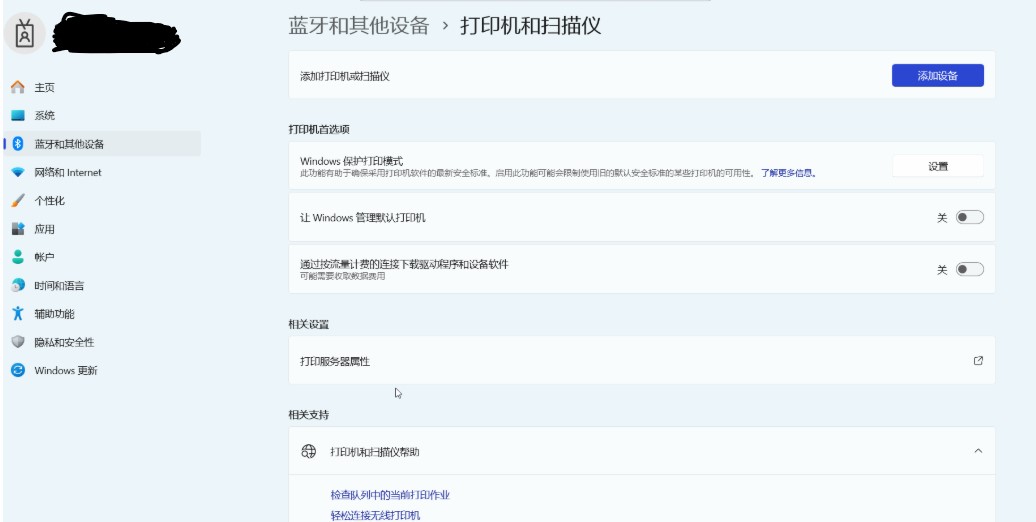Click the 个性化 paintbrush icon
Screen dimensions: 1036x522
click(18, 201)
